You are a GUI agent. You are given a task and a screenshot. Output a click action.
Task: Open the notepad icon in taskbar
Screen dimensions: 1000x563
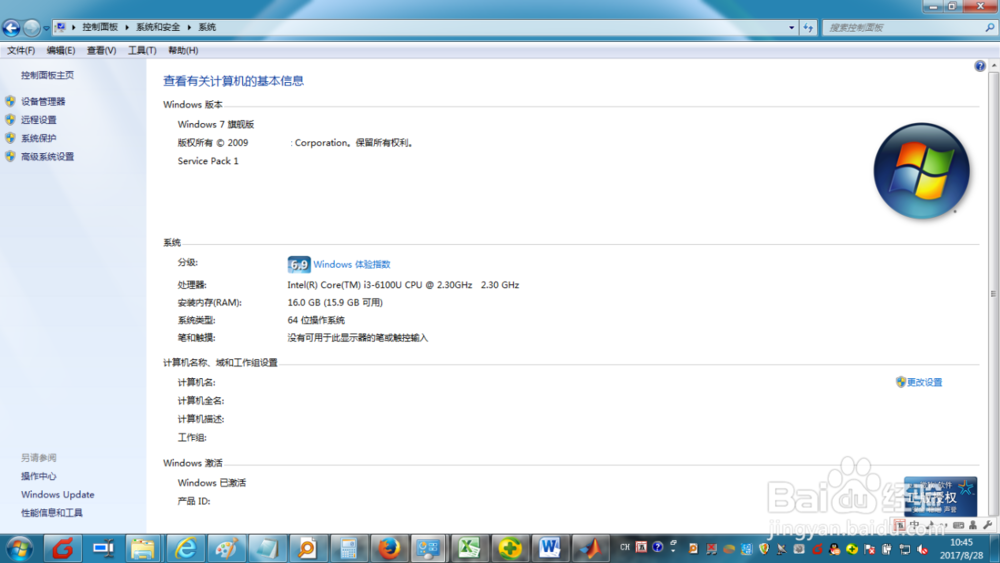[267, 548]
